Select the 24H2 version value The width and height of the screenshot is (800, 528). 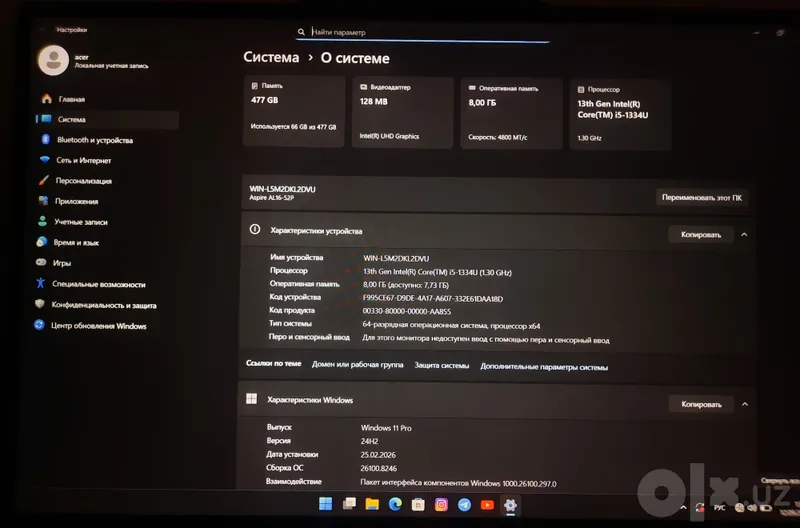click(x=369, y=441)
